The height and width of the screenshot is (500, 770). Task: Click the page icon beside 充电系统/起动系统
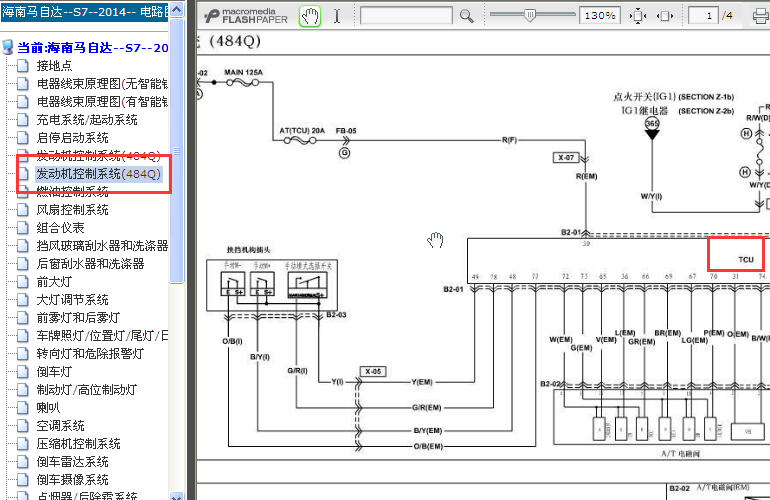pyautogui.click(x=23, y=120)
